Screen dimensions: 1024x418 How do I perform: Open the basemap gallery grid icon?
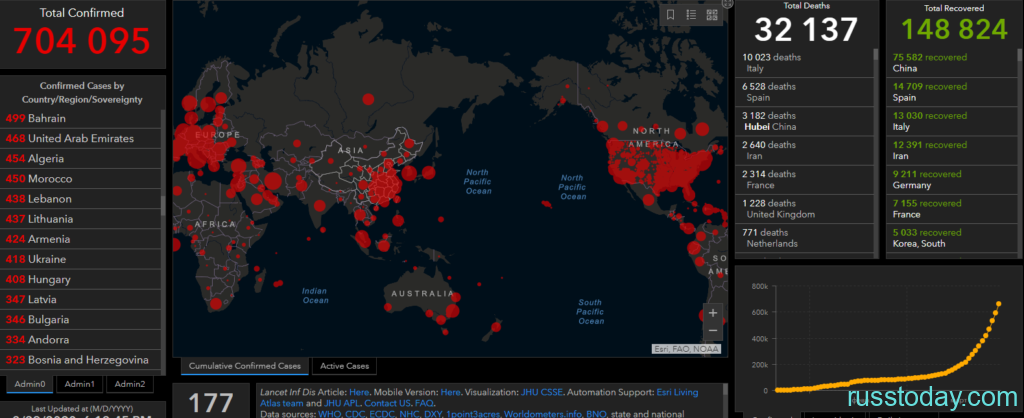[x=712, y=14]
